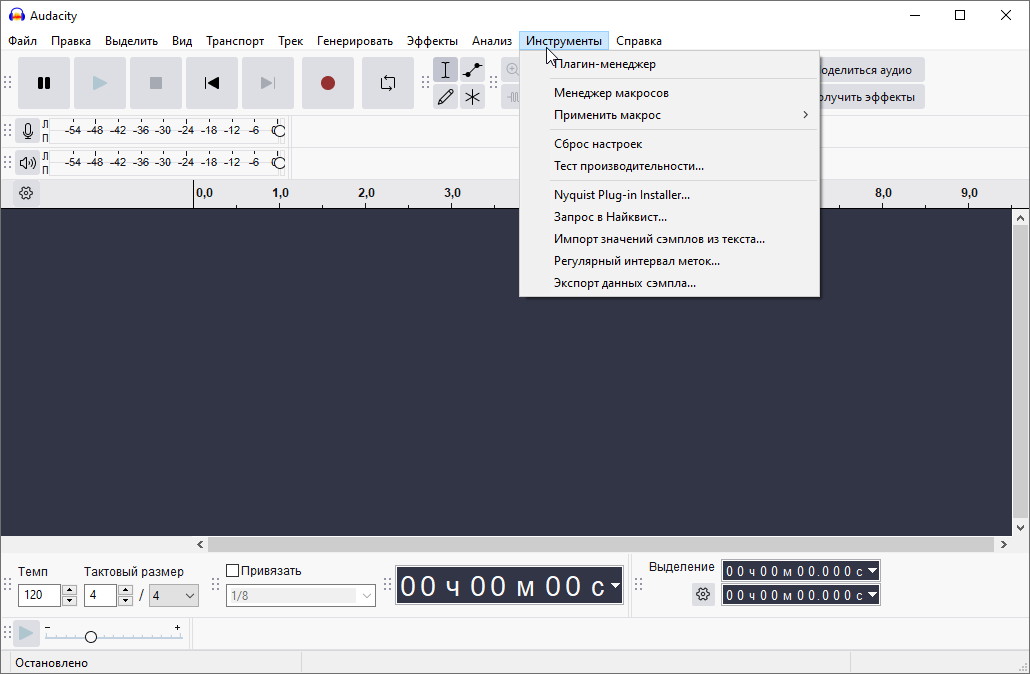Skip to start of project
The width and height of the screenshot is (1030, 674).
click(x=212, y=83)
